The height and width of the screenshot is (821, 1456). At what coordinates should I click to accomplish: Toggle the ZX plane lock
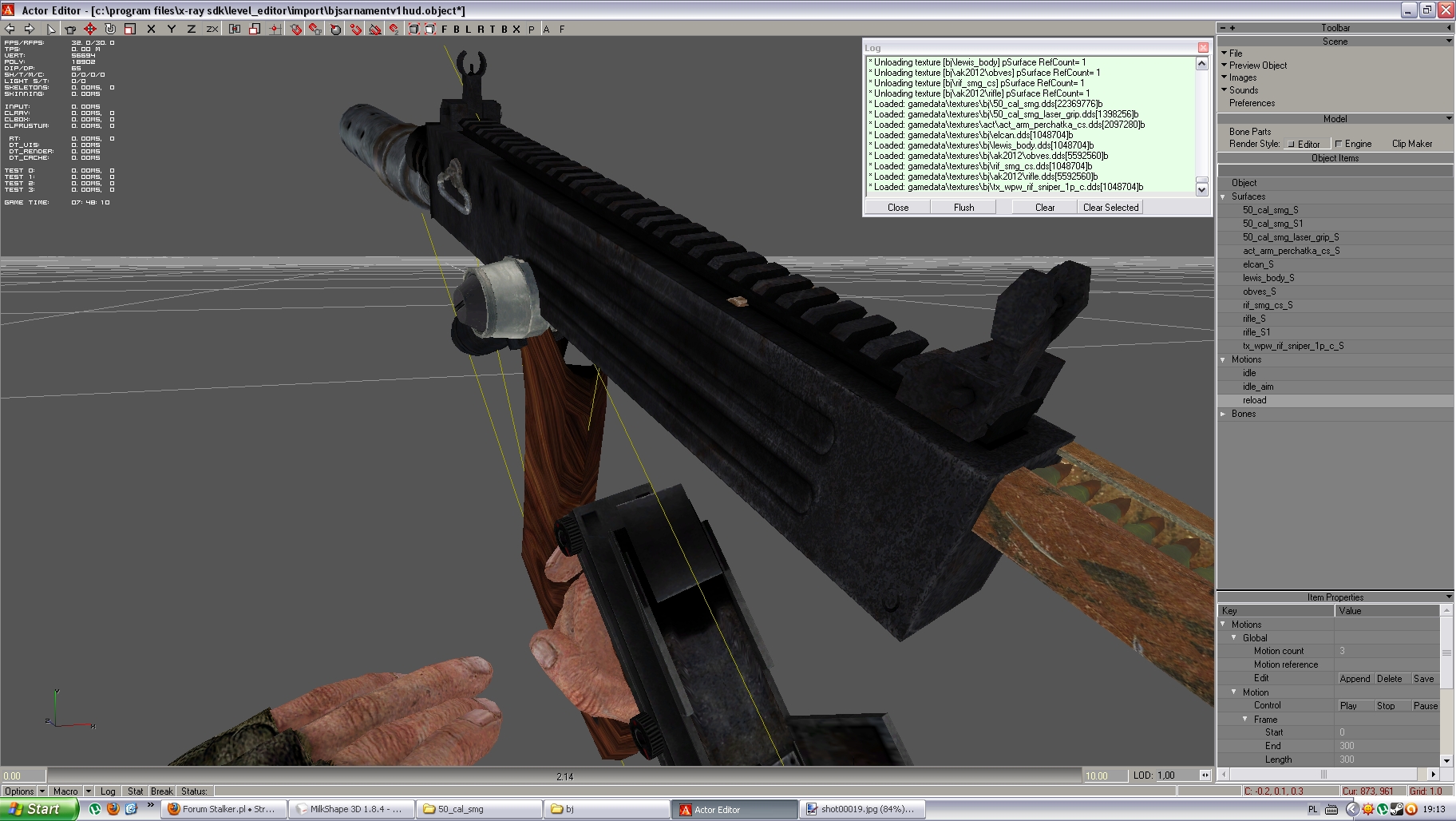coord(212,29)
